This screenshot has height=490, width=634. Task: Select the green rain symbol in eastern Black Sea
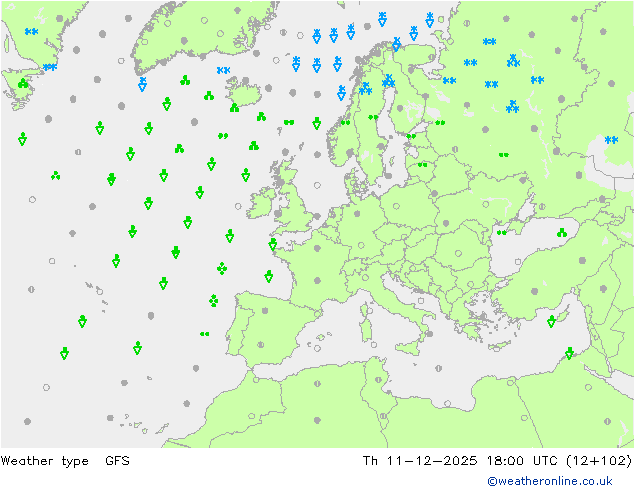562,233
